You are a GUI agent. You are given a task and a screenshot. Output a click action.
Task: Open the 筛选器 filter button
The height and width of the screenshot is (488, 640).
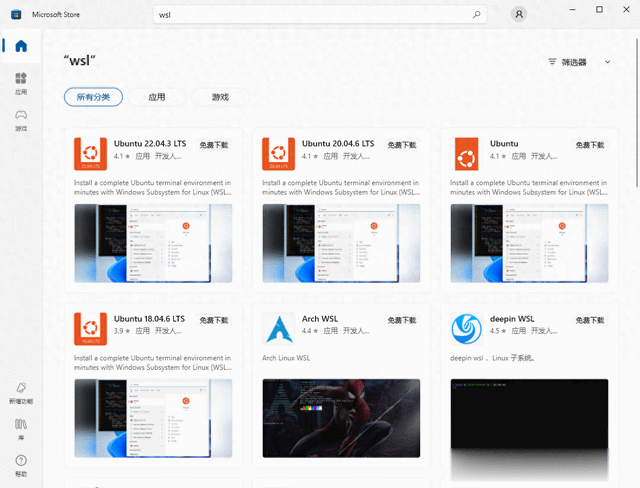[580, 62]
